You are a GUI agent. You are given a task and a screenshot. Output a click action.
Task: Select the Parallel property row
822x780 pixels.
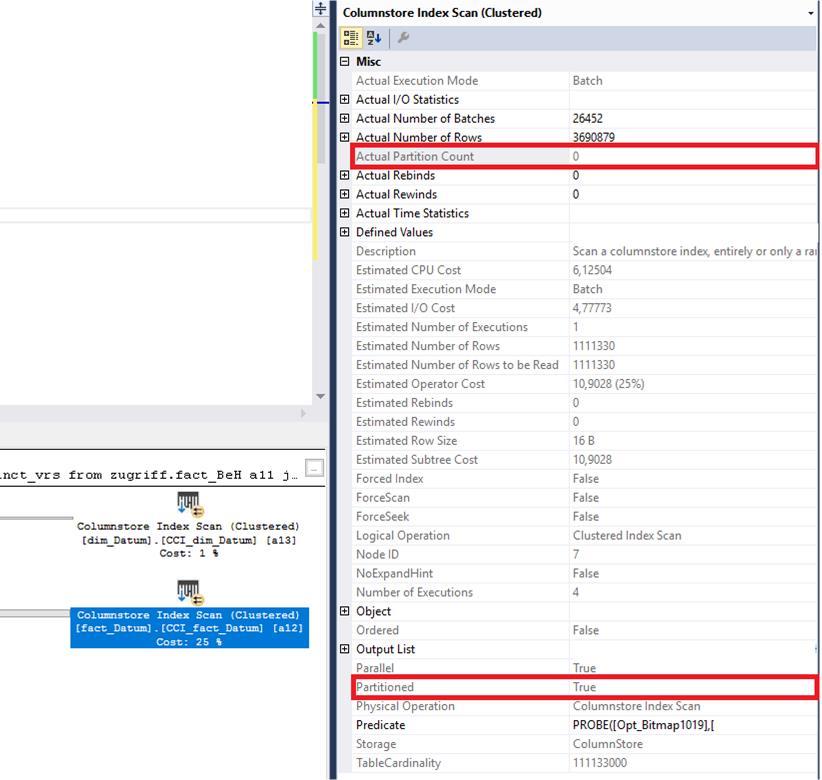click(x=585, y=668)
